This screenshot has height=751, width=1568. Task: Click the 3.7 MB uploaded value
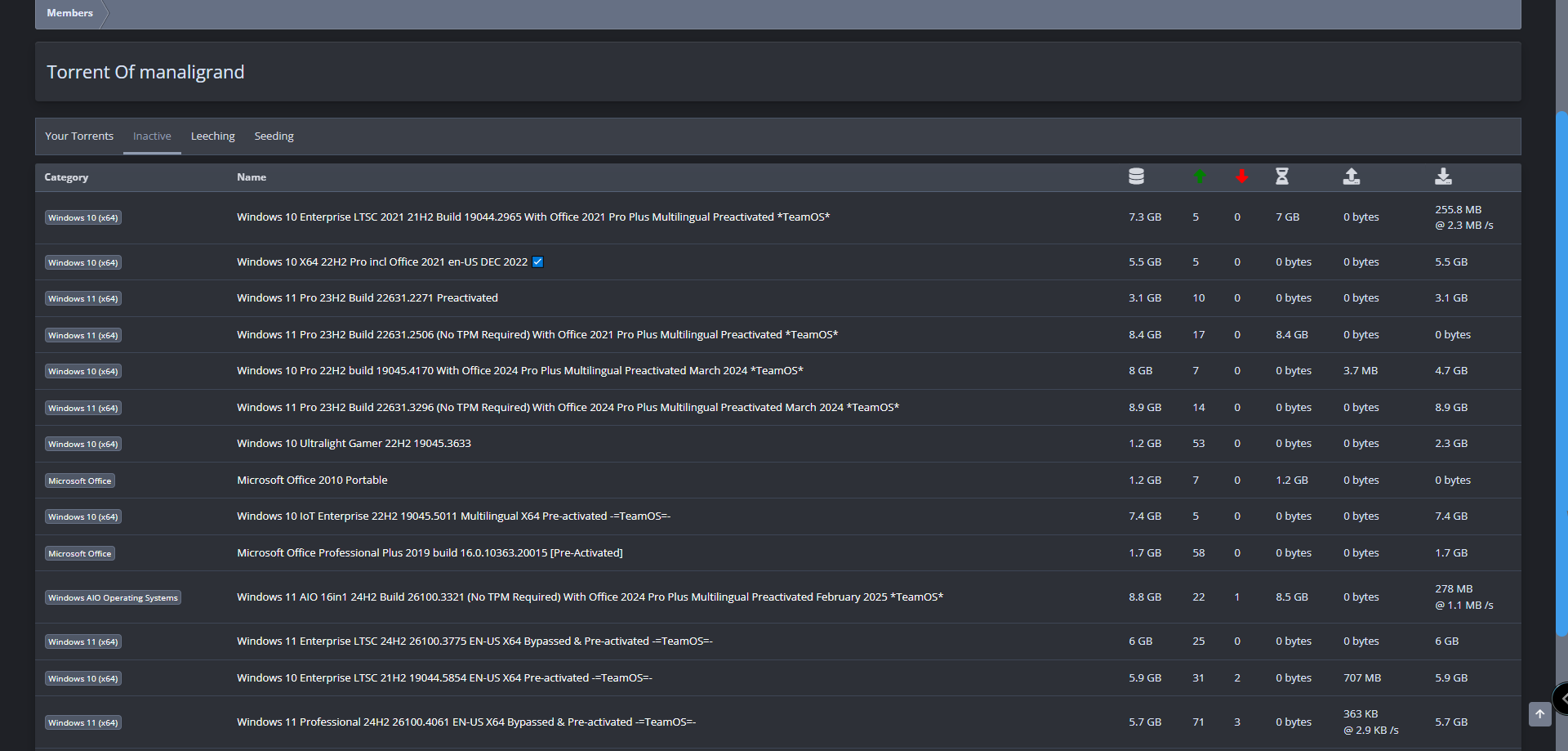point(1361,371)
